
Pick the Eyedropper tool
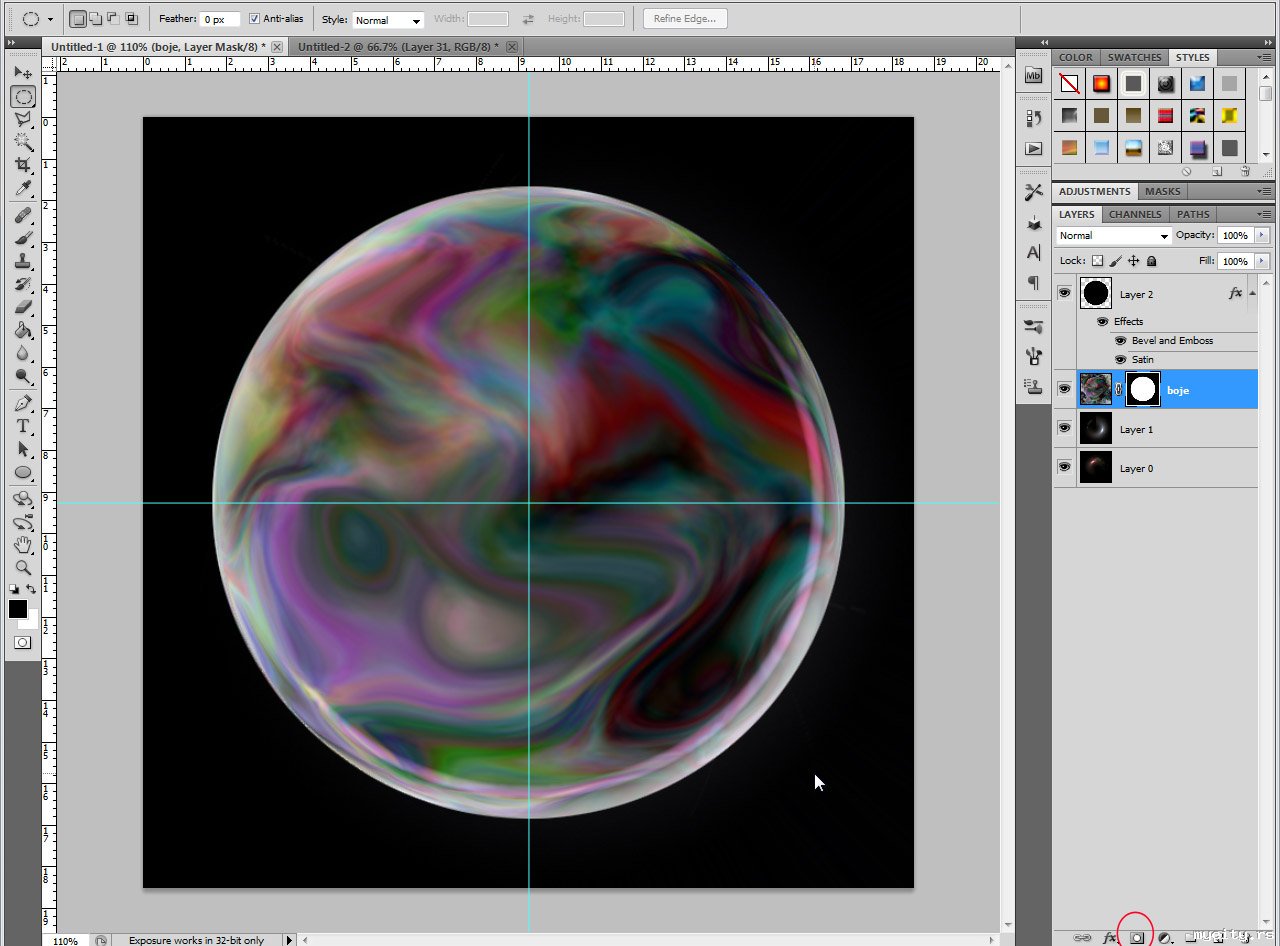pos(23,189)
